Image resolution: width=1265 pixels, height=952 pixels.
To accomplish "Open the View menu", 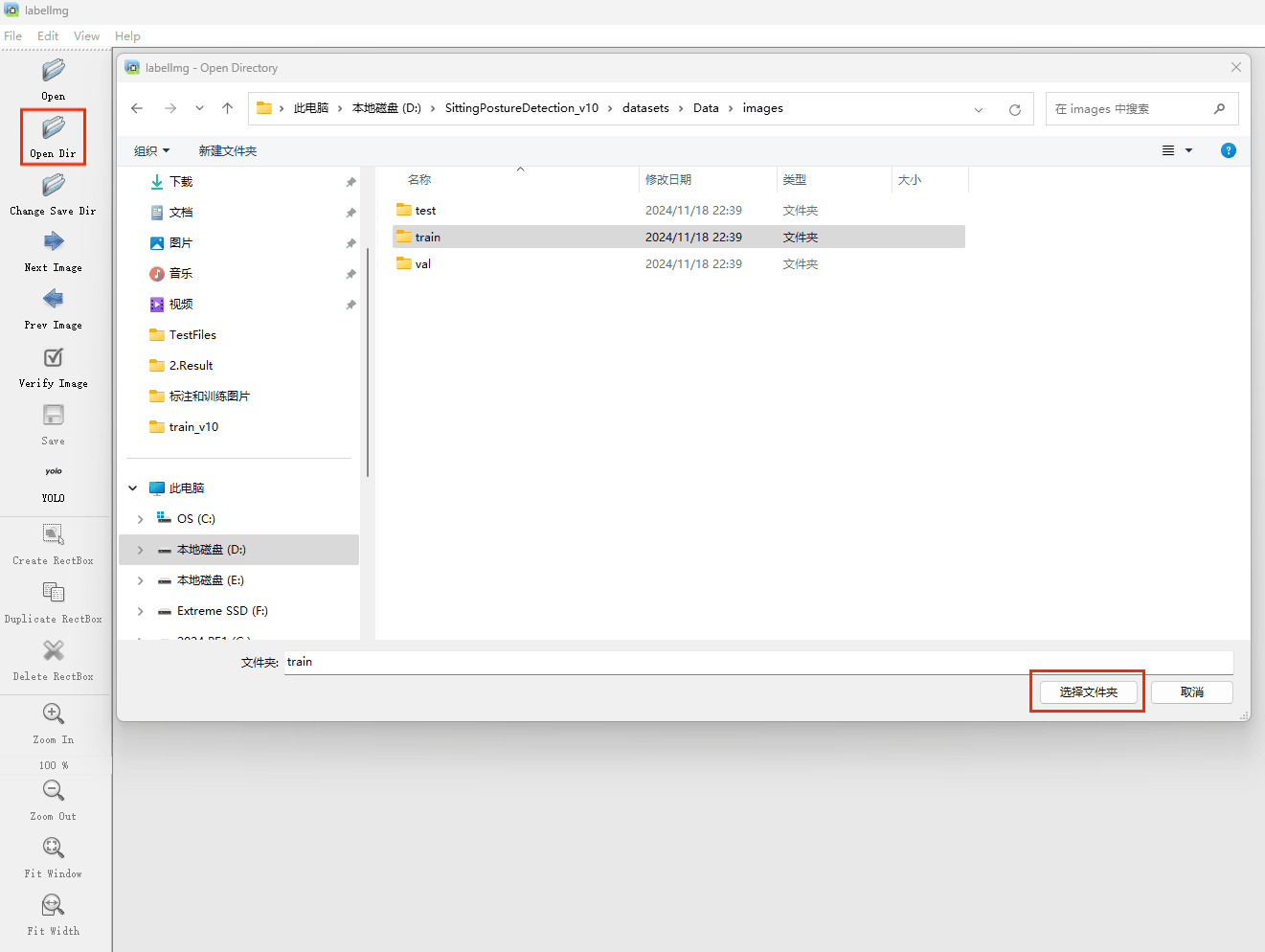I will pos(86,36).
